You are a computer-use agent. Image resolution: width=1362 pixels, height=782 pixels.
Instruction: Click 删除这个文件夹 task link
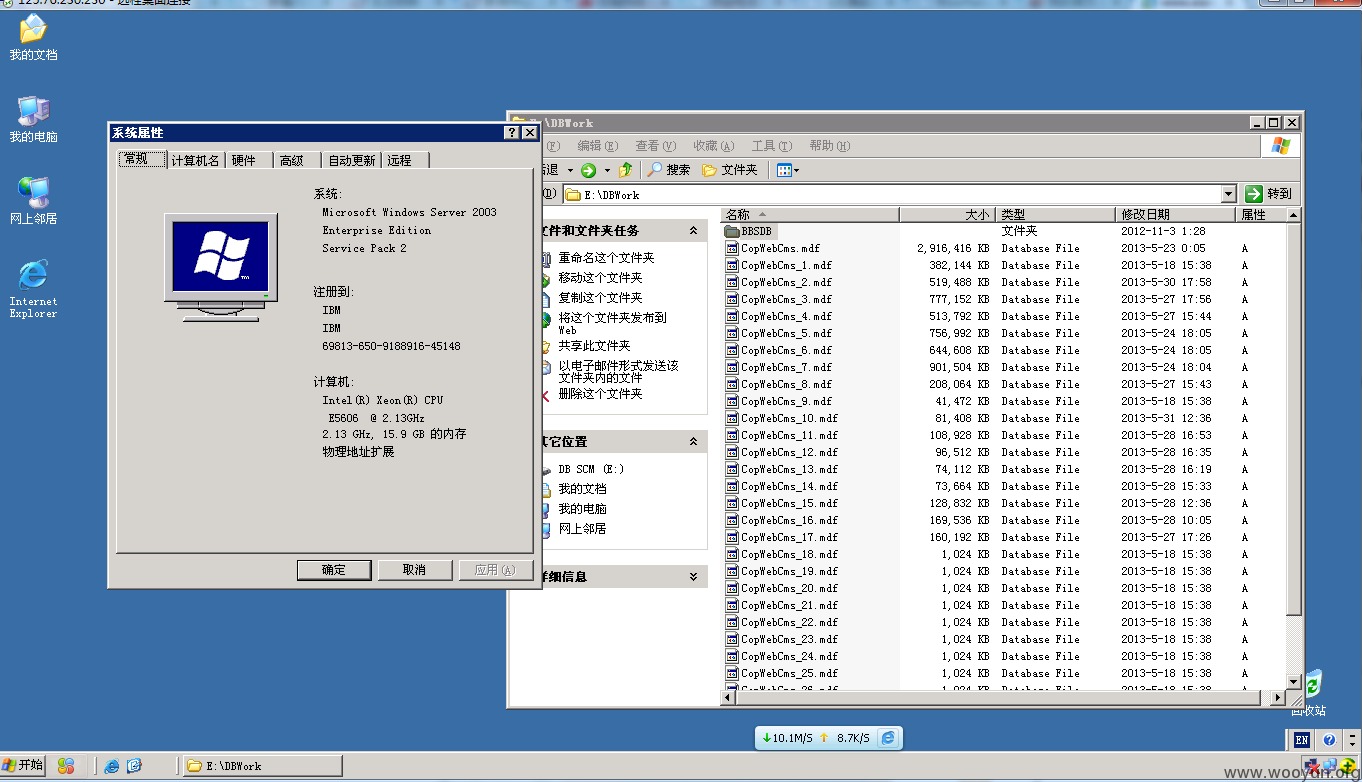(600, 394)
